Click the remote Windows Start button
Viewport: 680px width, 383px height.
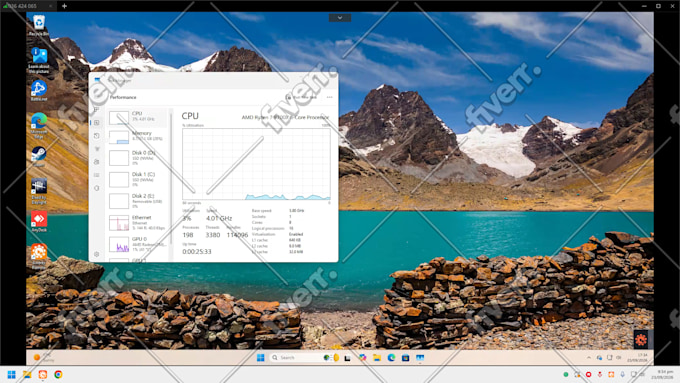pos(261,357)
